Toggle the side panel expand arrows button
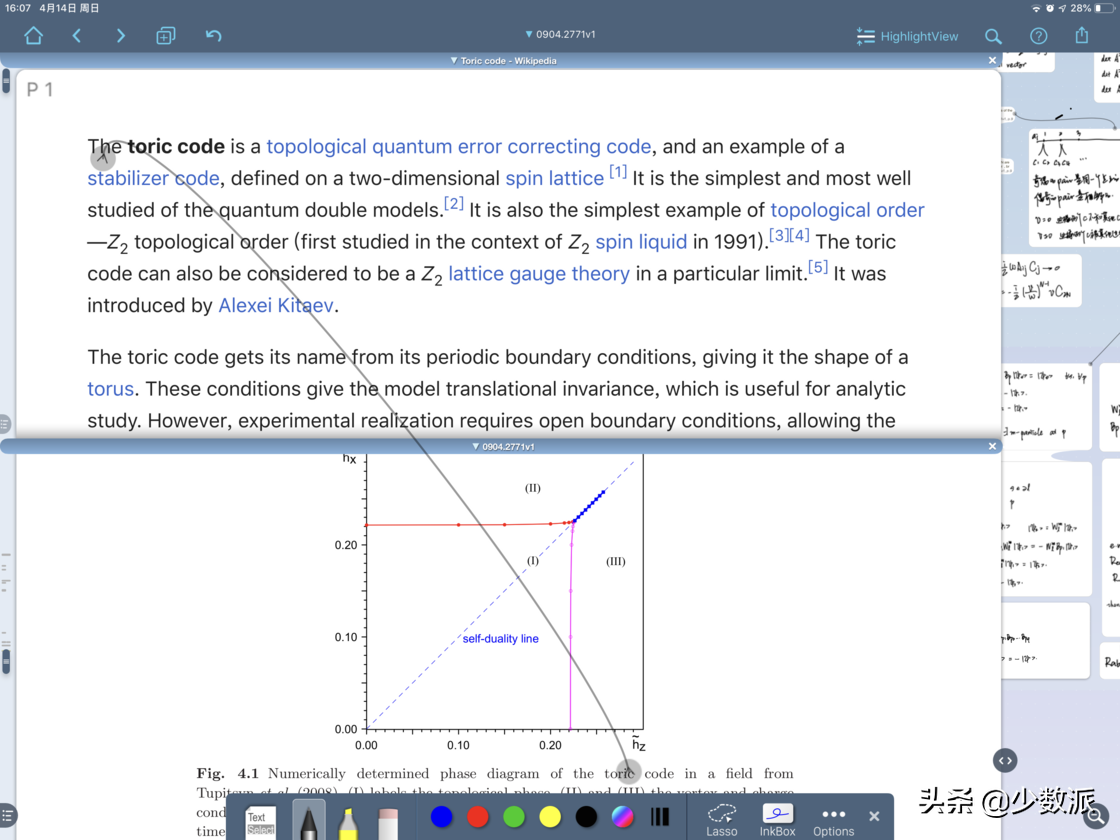The image size is (1120, 840). [x=1005, y=760]
